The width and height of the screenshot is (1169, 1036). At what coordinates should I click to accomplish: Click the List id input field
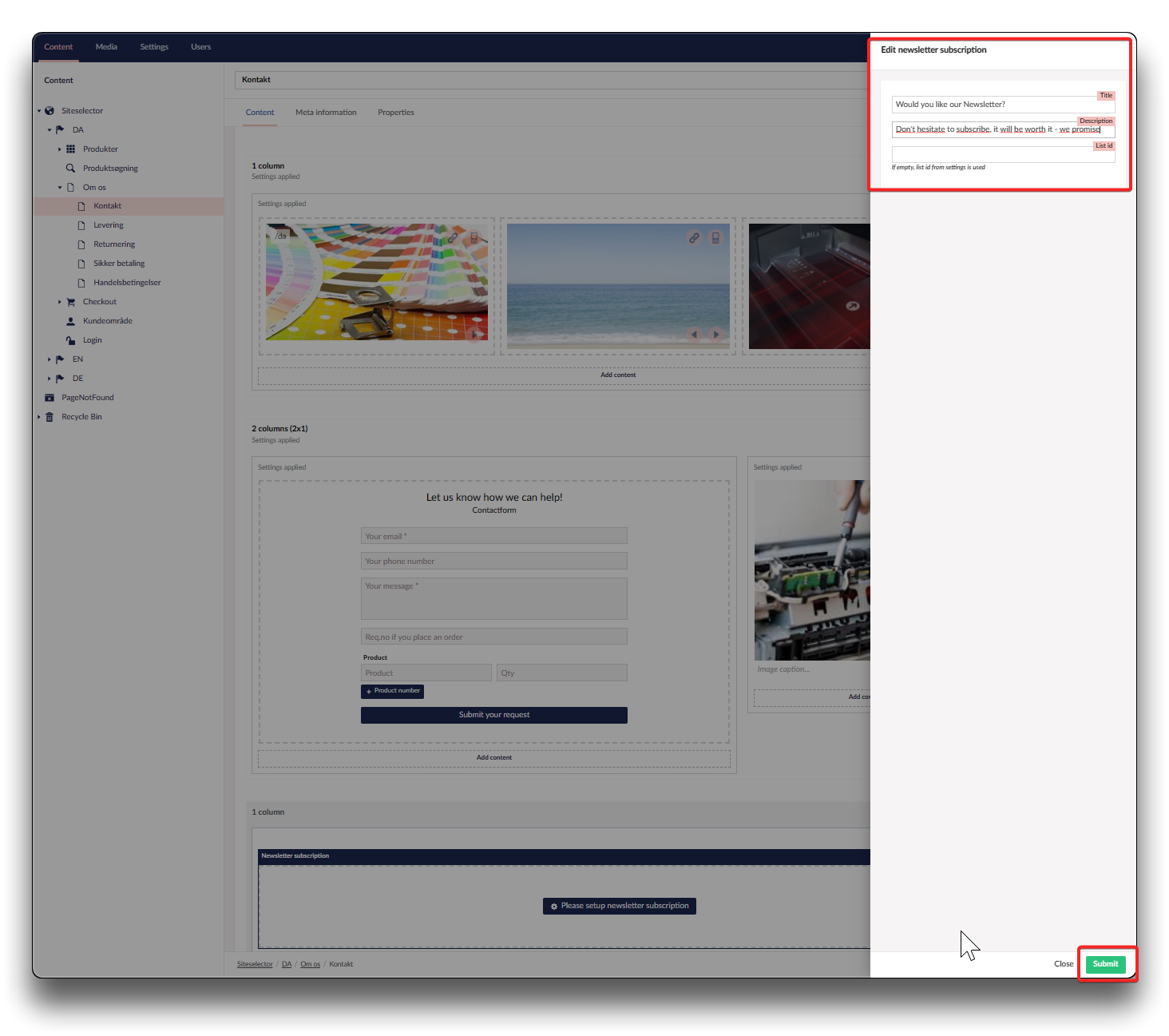1002,155
